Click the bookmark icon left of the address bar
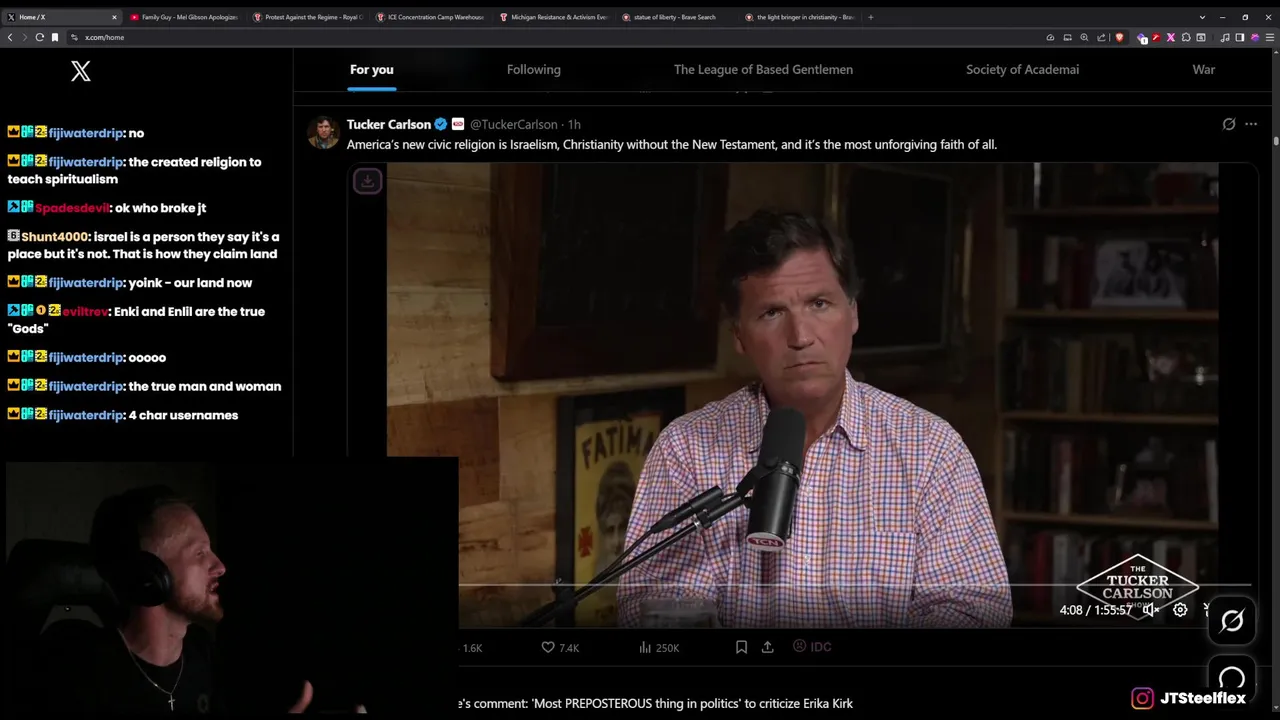Viewport: 1280px width, 720px height. pyautogui.click(x=55, y=37)
